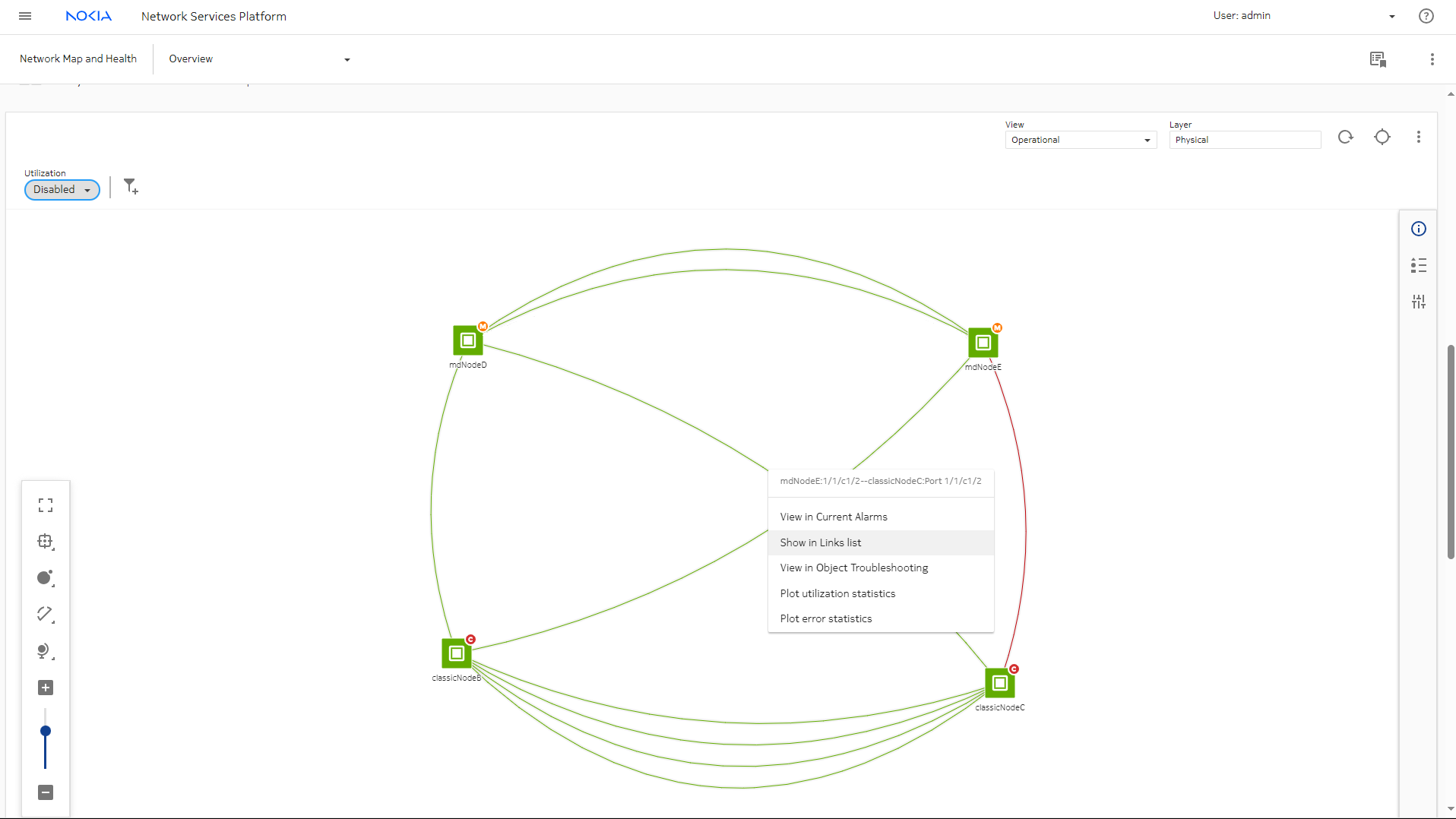Open the info panel icon
The image size is (1456, 819).
click(x=1418, y=229)
